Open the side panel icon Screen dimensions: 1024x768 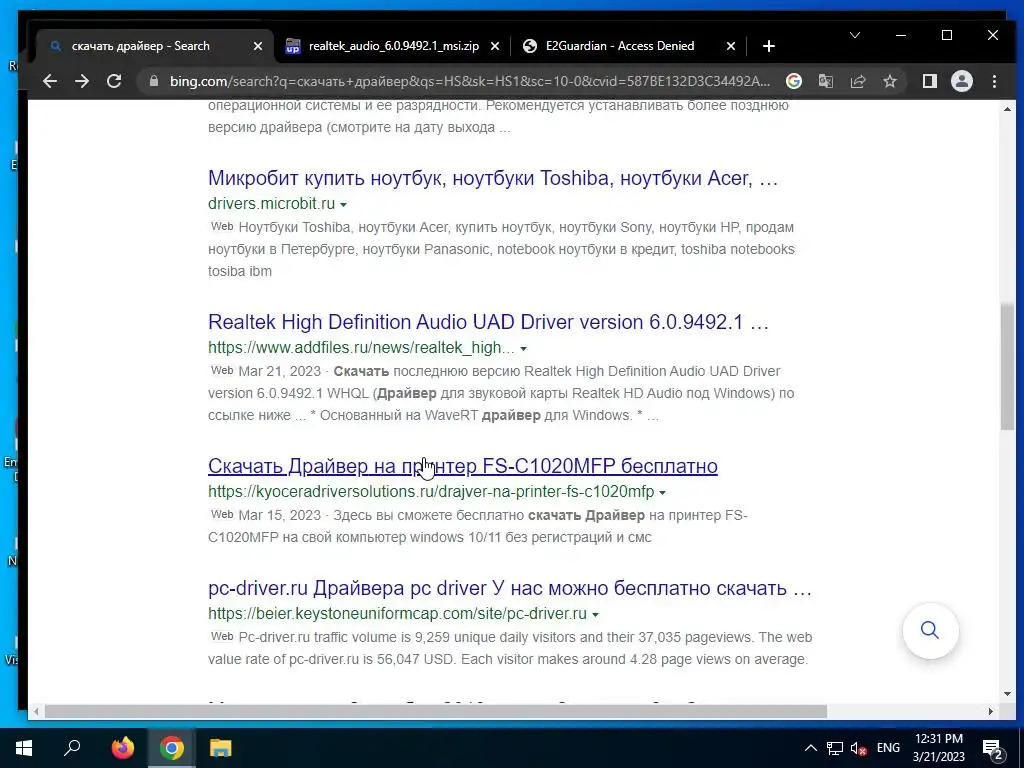[x=929, y=81]
